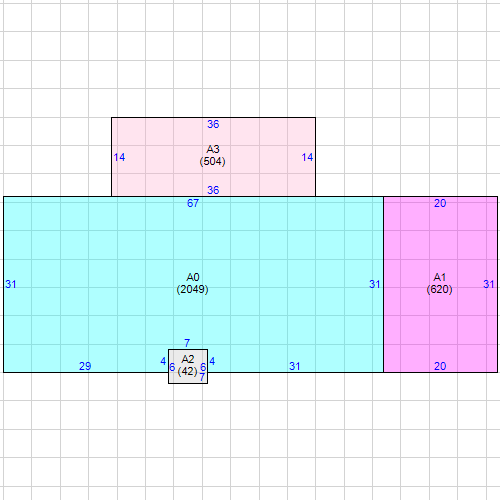Image resolution: width=500 pixels, height=500 pixels.
Task: Click the 4 dimension right of A2
Action: (212, 361)
